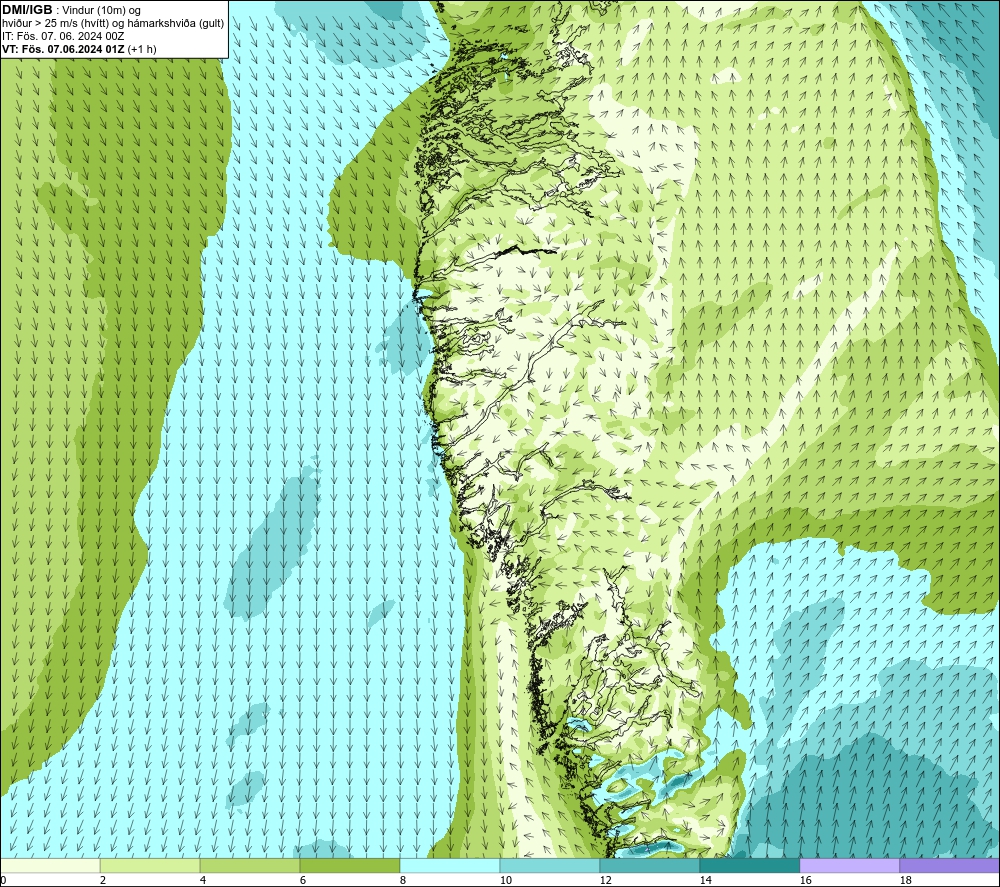Click the valid time 'VT: Fös. 07.06.2024 01Z'
The height and width of the screenshot is (887, 1000).
(64, 48)
